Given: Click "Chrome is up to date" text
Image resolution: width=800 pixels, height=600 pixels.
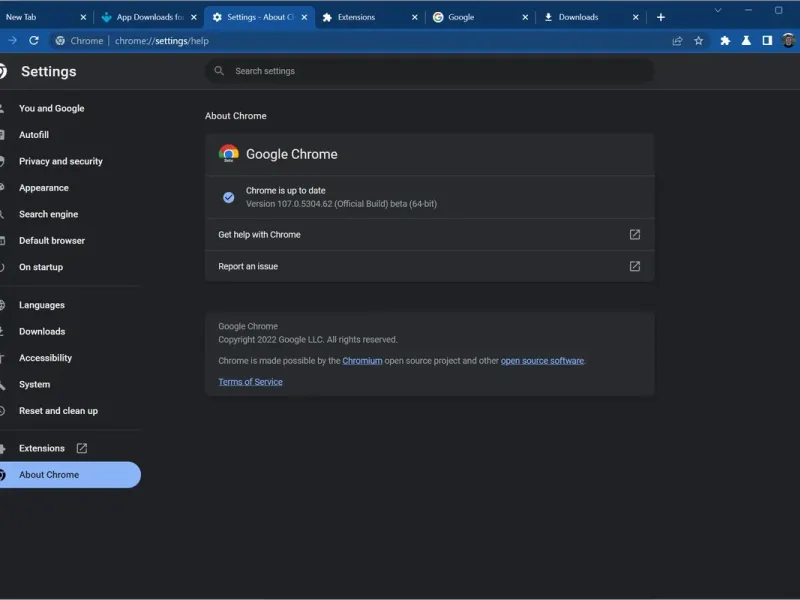Looking at the screenshot, I should click(x=286, y=191).
